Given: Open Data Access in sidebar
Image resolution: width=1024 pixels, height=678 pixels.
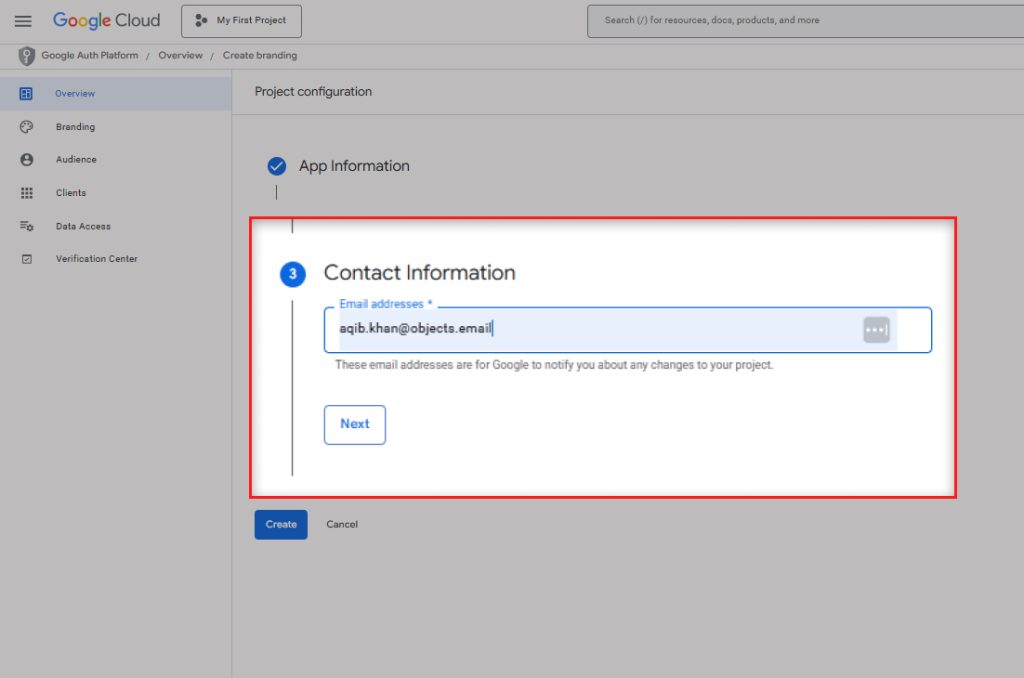Looking at the screenshot, I should [83, 227].
